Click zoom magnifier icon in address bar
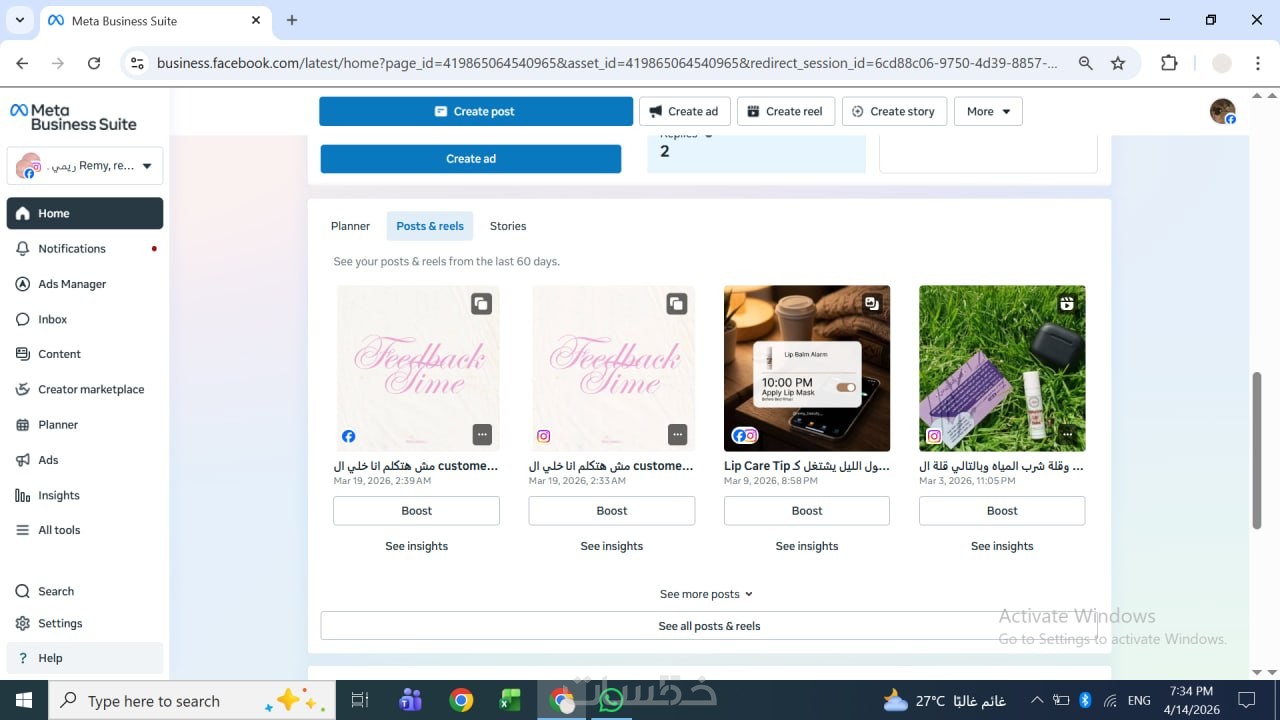Screen dimensions: 1280x720 [x=1086, y=63]
